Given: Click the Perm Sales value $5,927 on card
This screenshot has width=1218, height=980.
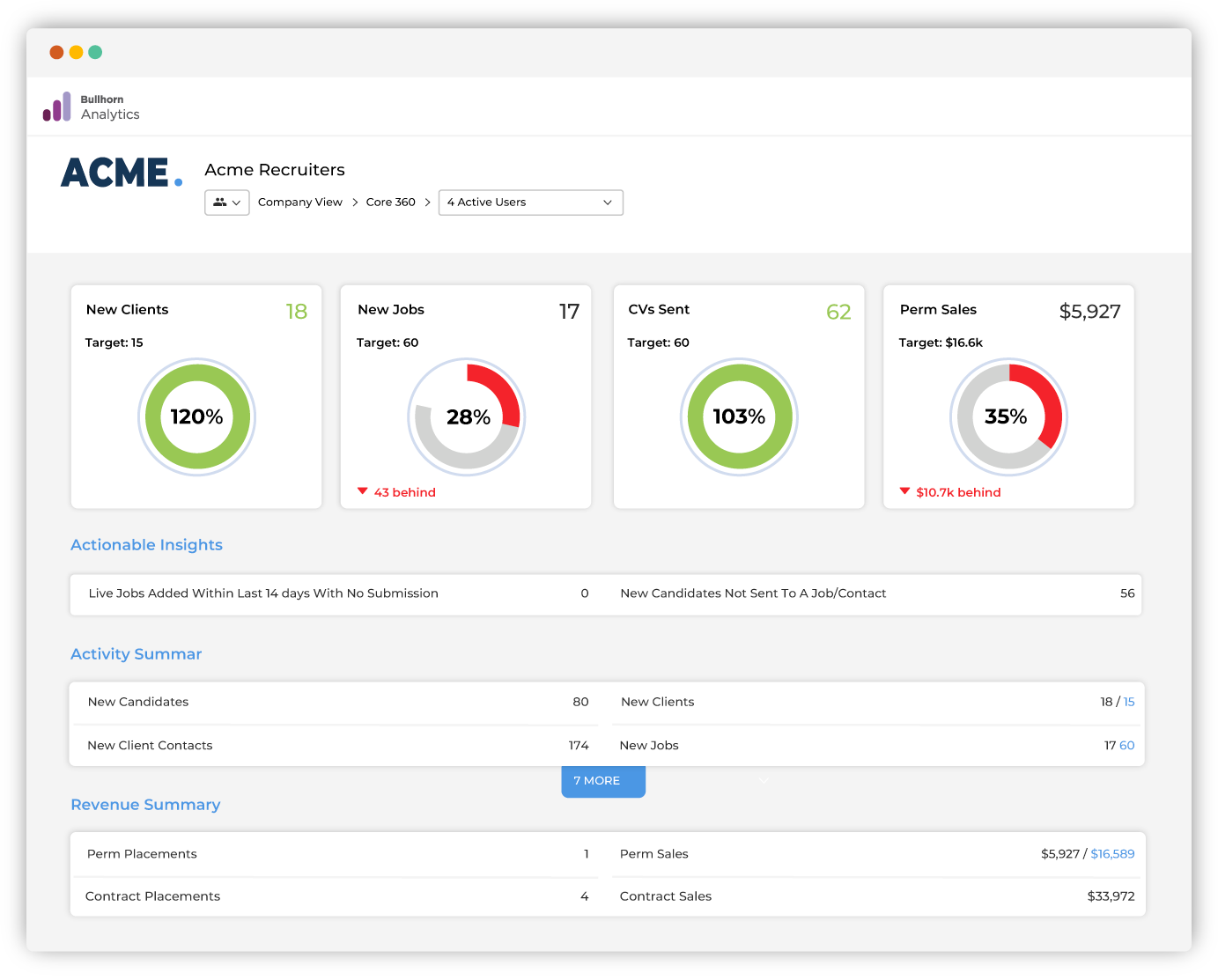Looking at the screenshot, I should click(x=1090, y=312).
